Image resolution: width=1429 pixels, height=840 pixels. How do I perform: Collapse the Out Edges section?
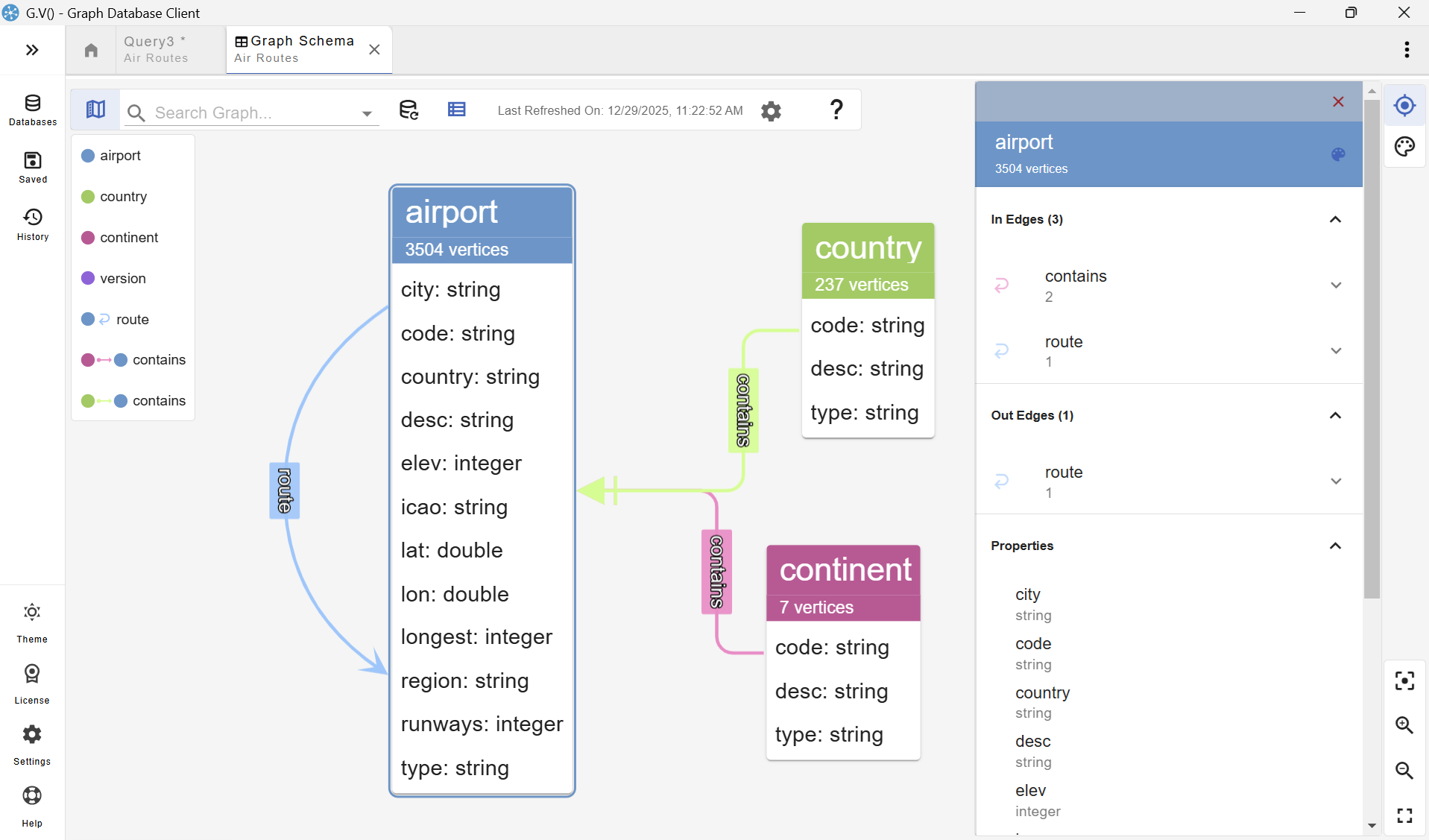[x=1335, y=415]
